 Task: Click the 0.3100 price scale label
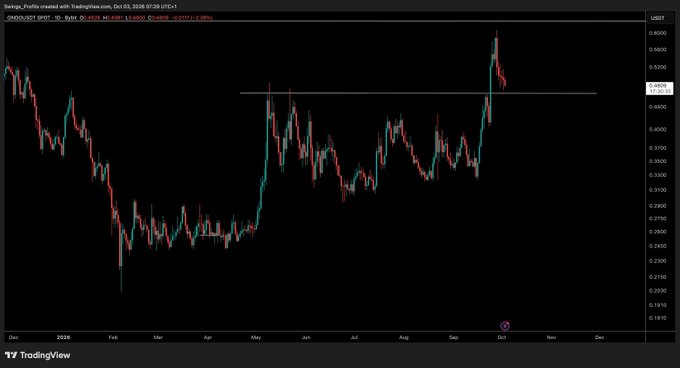point(657,190)
